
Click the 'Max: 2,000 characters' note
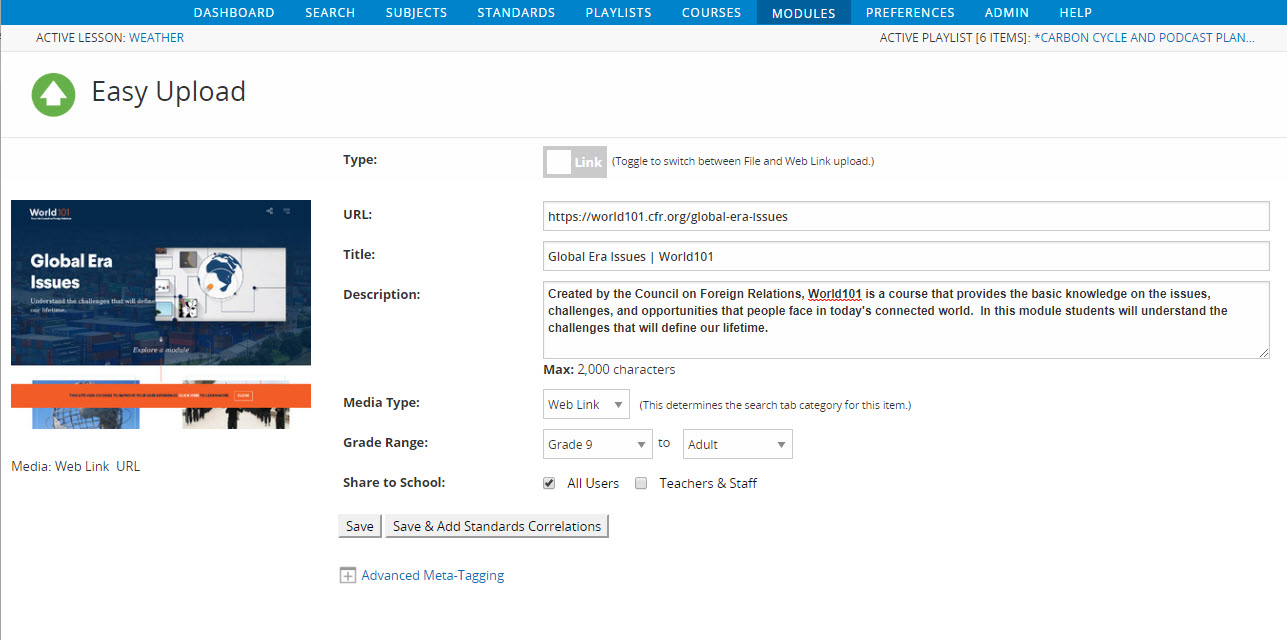pyautogui.click(x=609, y=369)
